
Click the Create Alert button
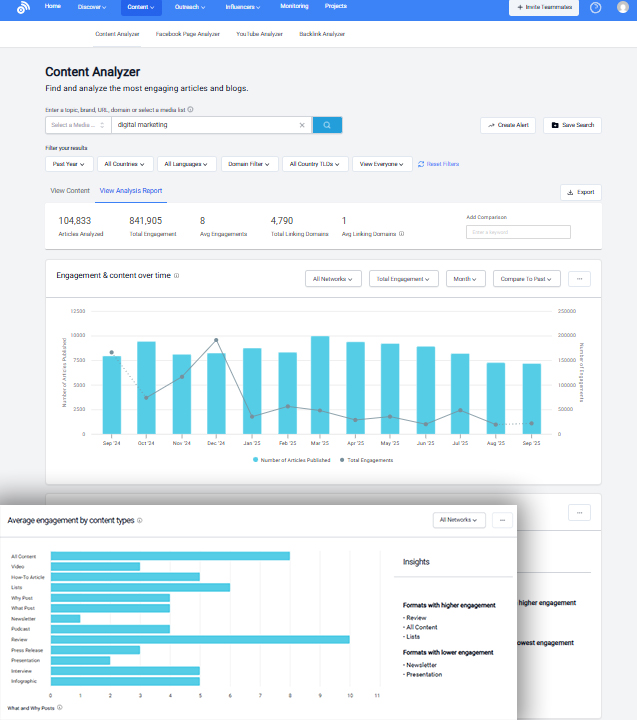click(x=508, y=125)
